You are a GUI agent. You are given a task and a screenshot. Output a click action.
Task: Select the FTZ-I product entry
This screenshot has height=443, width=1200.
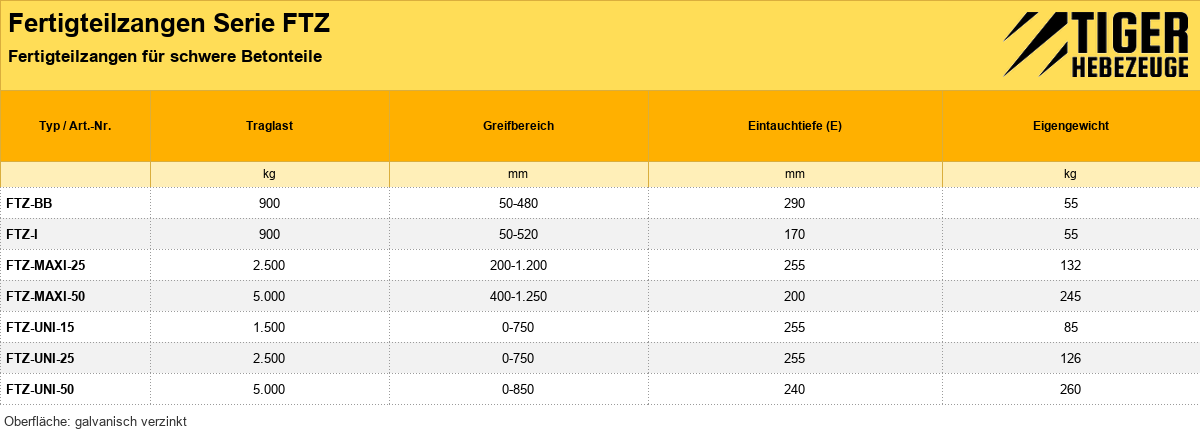(x=23, y=234)
